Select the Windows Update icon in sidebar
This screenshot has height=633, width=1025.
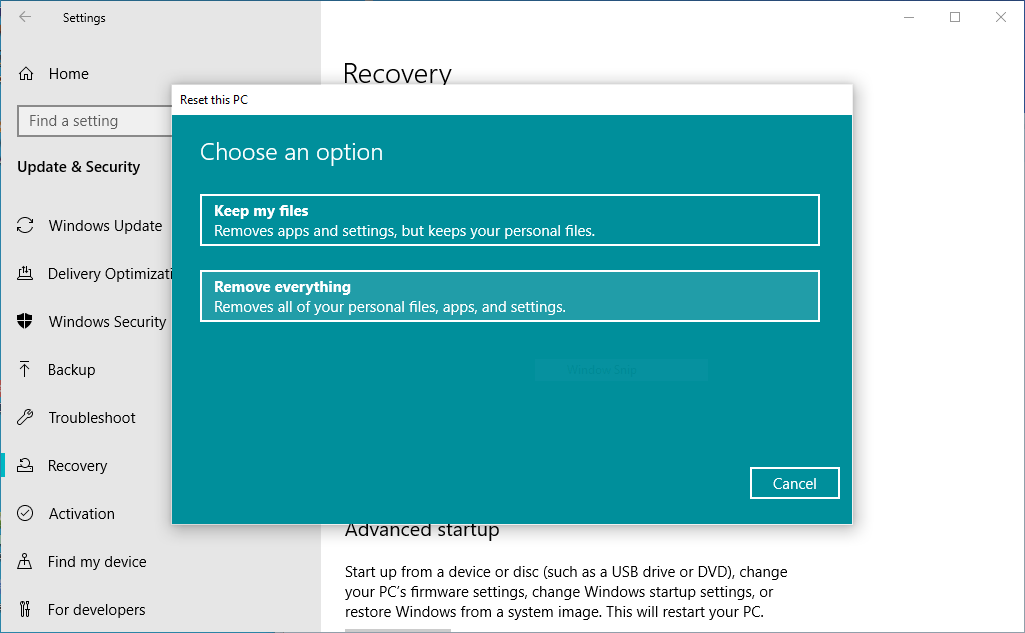24,226
